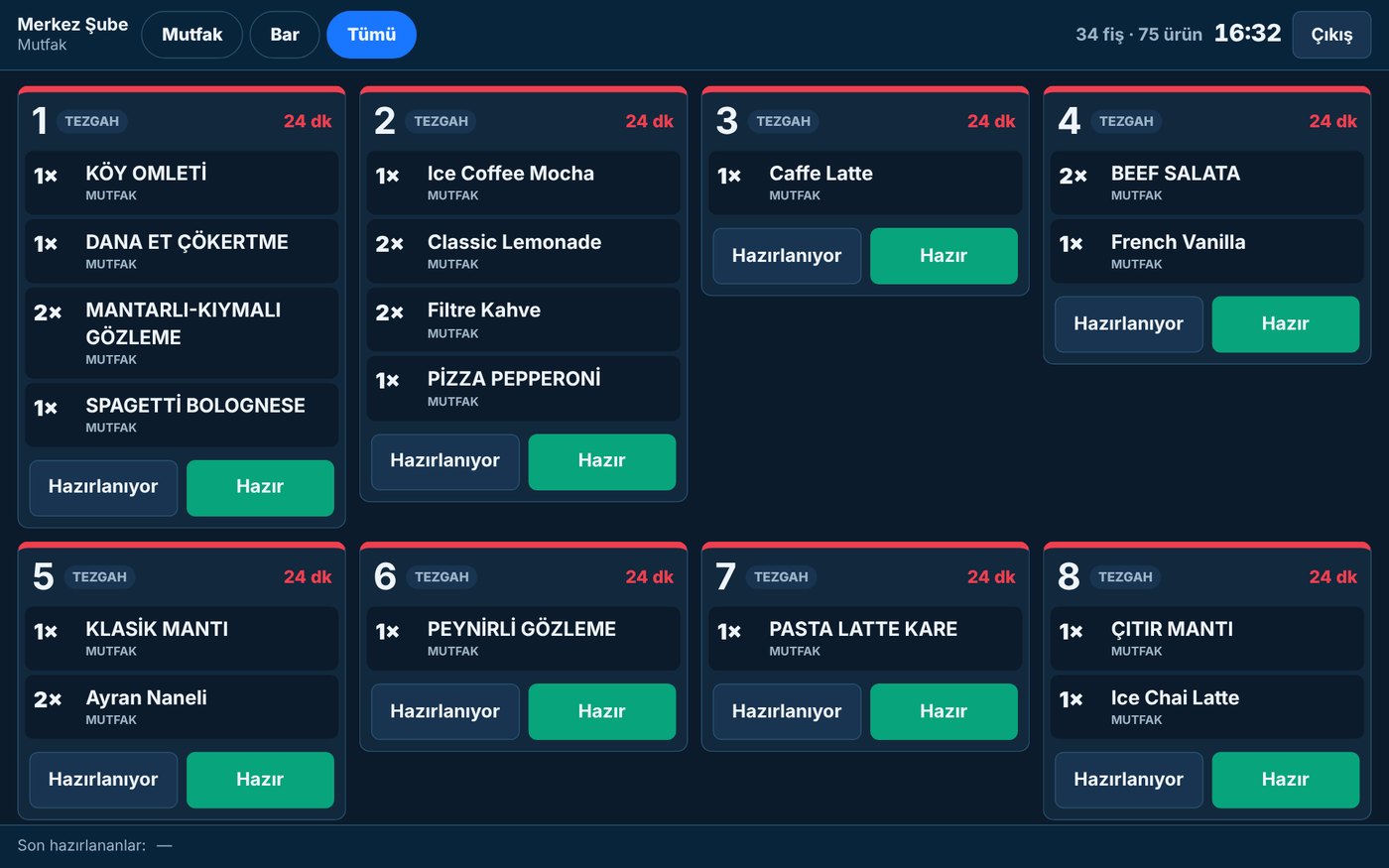Image resolution: width=1389 pixels, height=868 pixels.
Task: Set ticket 4 to Hazırlanıyor
Action: [x=1128, y=324]
